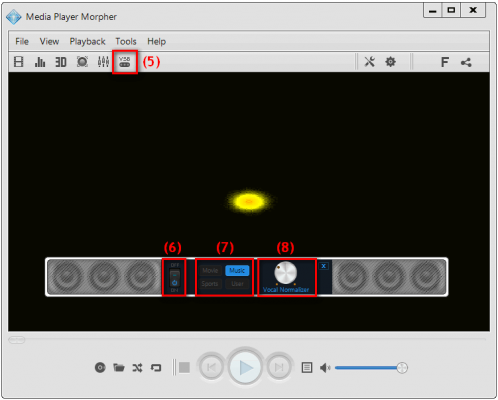Toggle shuffle playback icon
Screen dimensions: 498x400
[137, 368]
